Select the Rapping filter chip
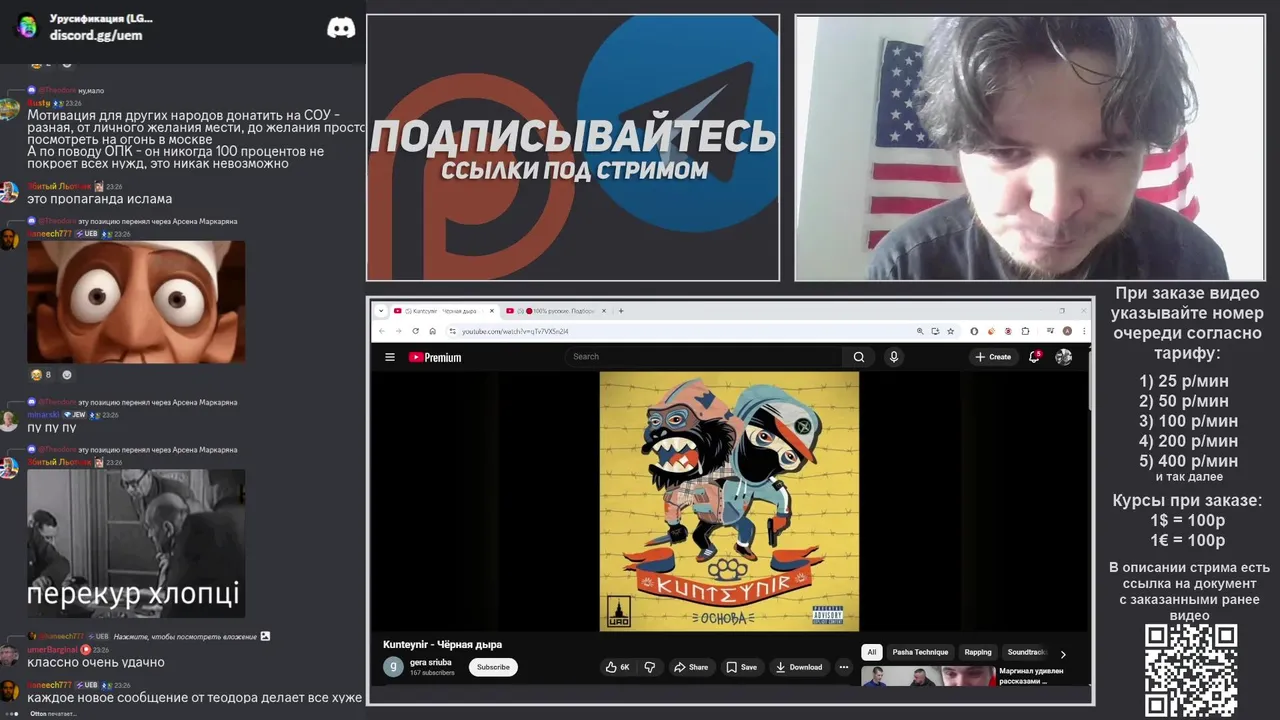1280x720 pixels. coord(978,652)
